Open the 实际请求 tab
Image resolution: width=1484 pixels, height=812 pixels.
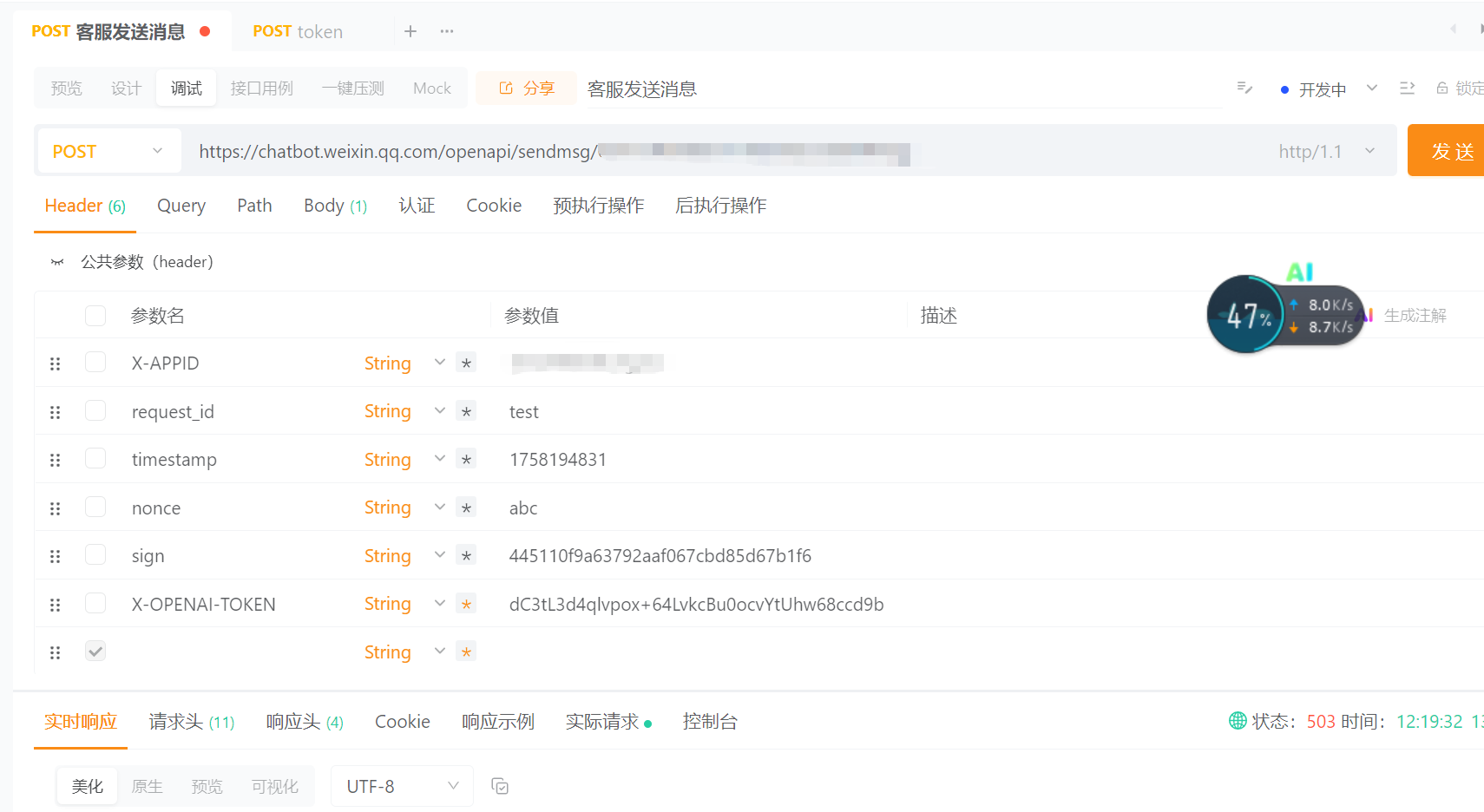click(608, 722)
